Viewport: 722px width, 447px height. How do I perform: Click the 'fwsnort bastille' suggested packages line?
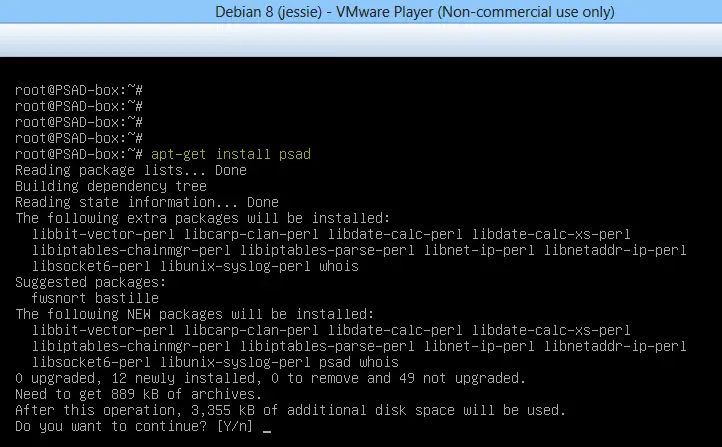pos(95,298)
